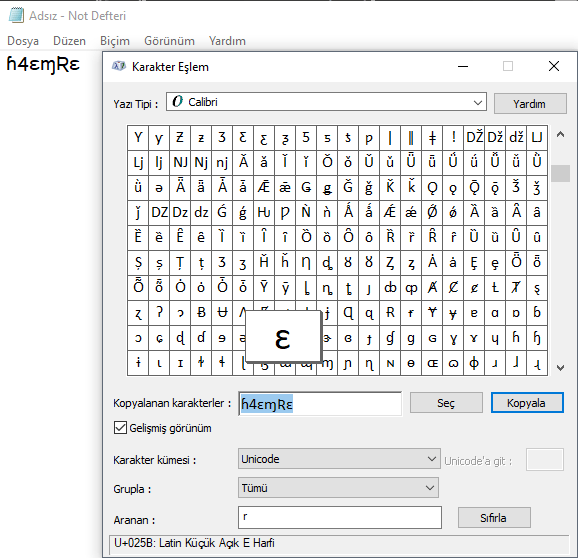The image size is (578, 558).
Task: Close the Karakter Eşlem window
Action: coord(554,66)
